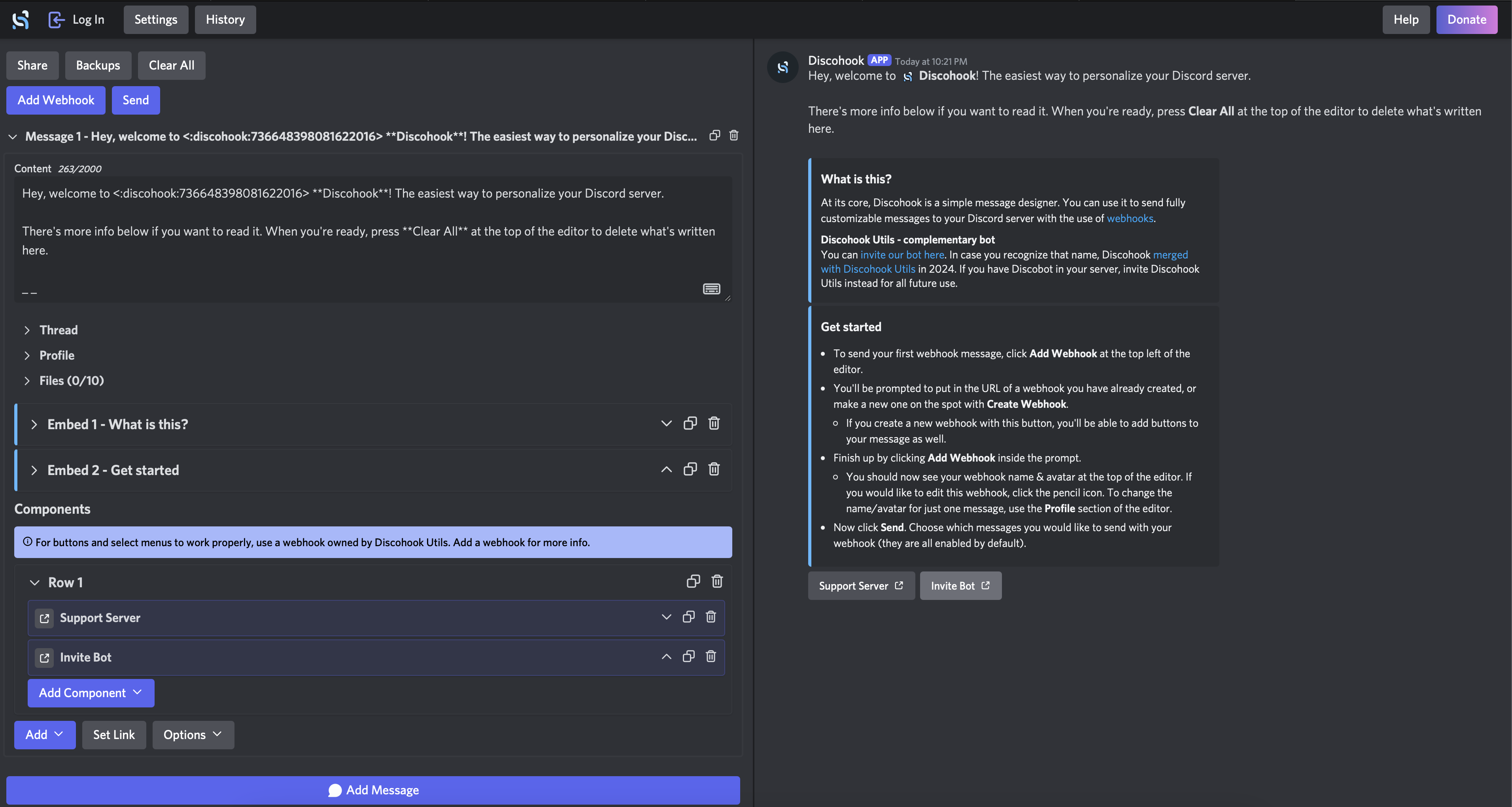The height and width of the screenshot is (807, 1512).
Task: Open Settings from top bar
Action: click(x=155, y=19)
